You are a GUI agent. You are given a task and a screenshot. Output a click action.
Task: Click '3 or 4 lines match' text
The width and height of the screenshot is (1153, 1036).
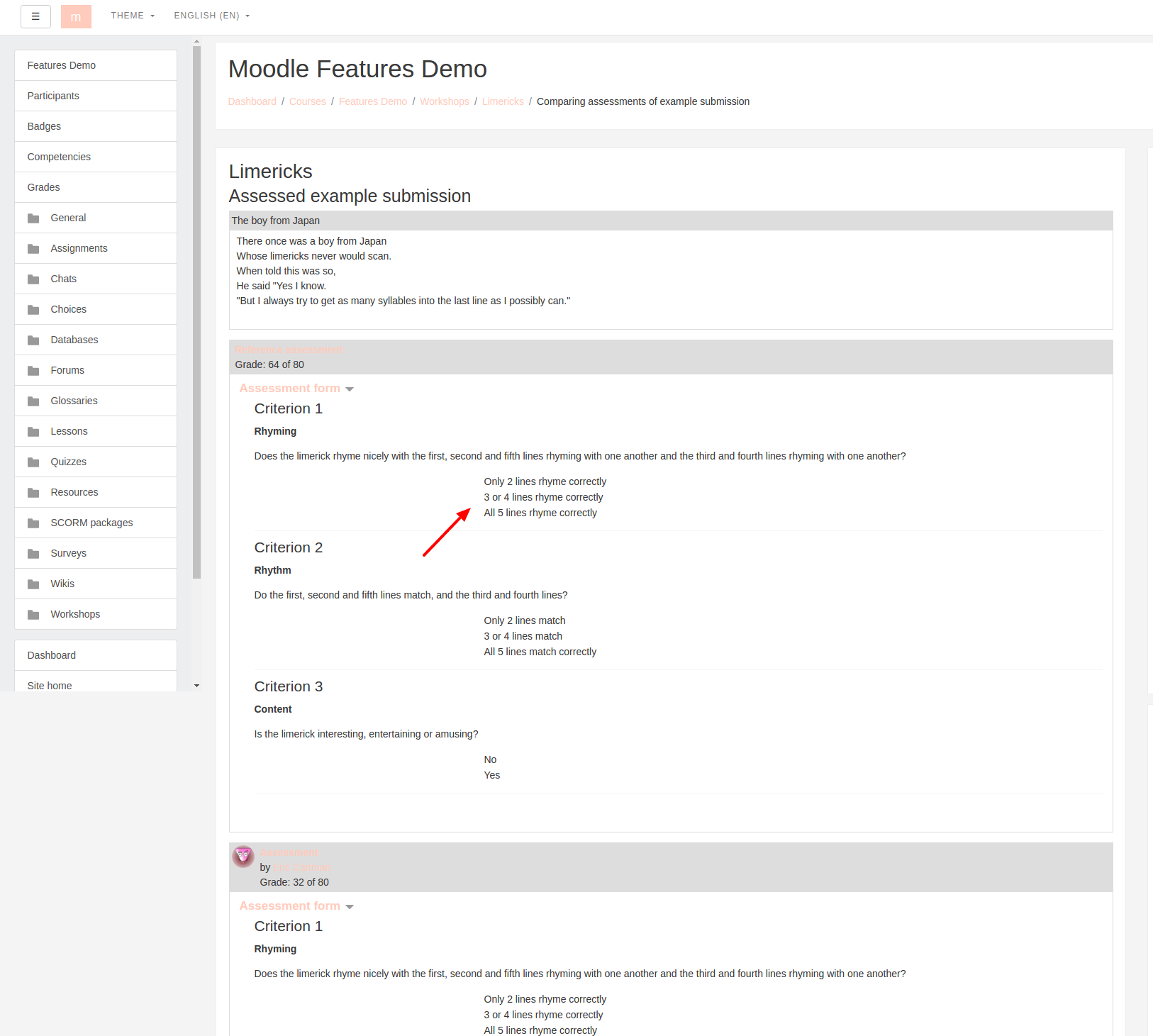(x=523, y=636)
